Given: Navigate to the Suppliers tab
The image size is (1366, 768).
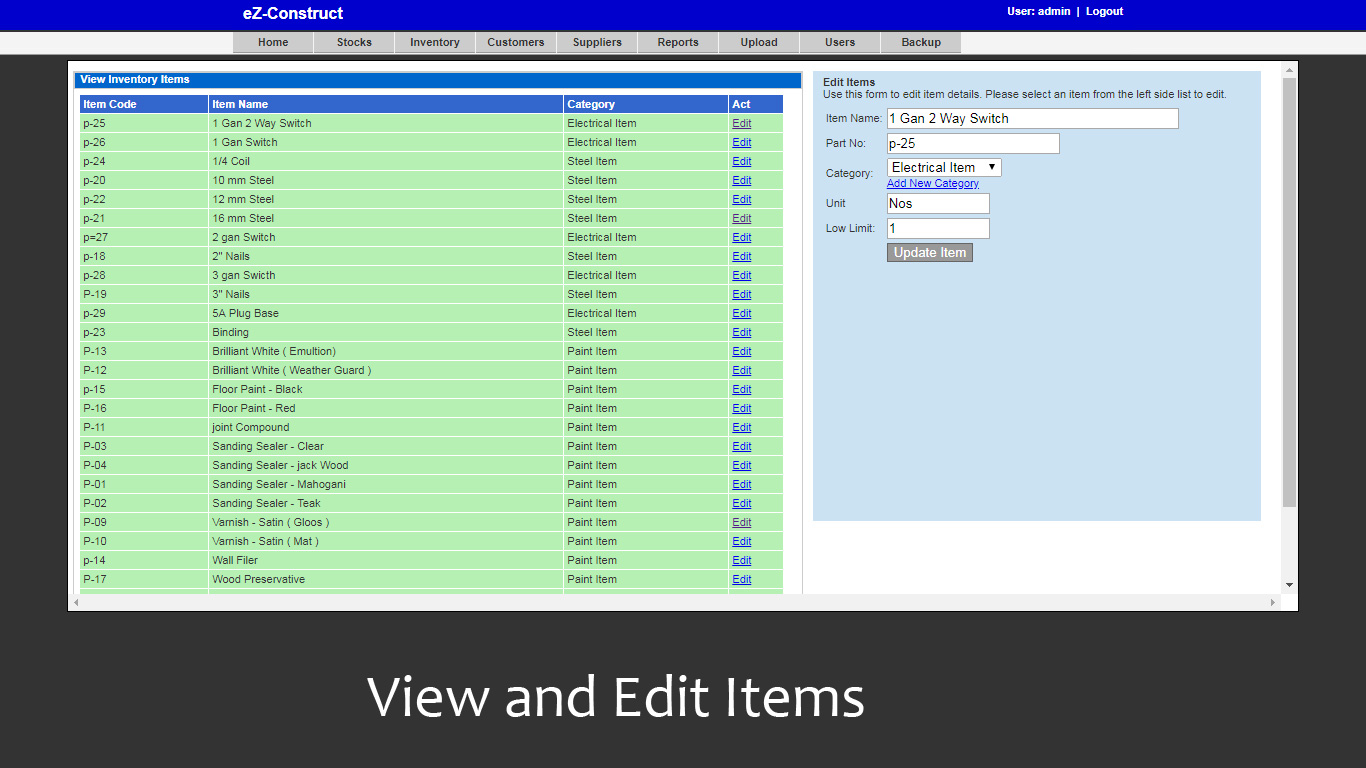Looking at the screenshot, I should (x=597, y=42).
